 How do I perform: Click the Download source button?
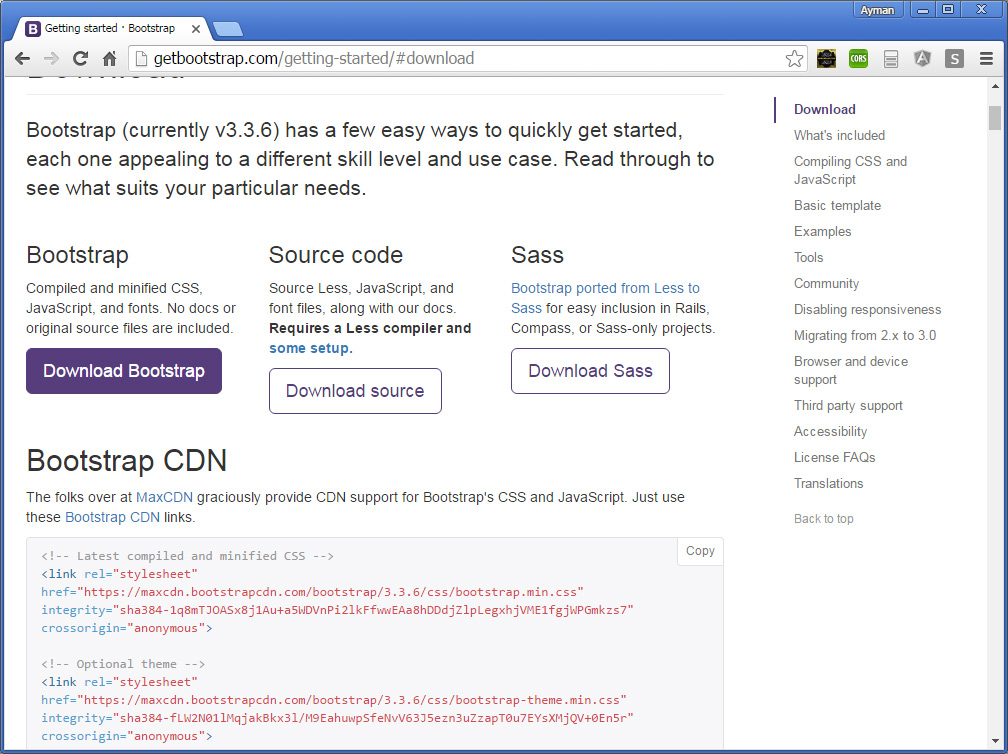coord(355,391)
